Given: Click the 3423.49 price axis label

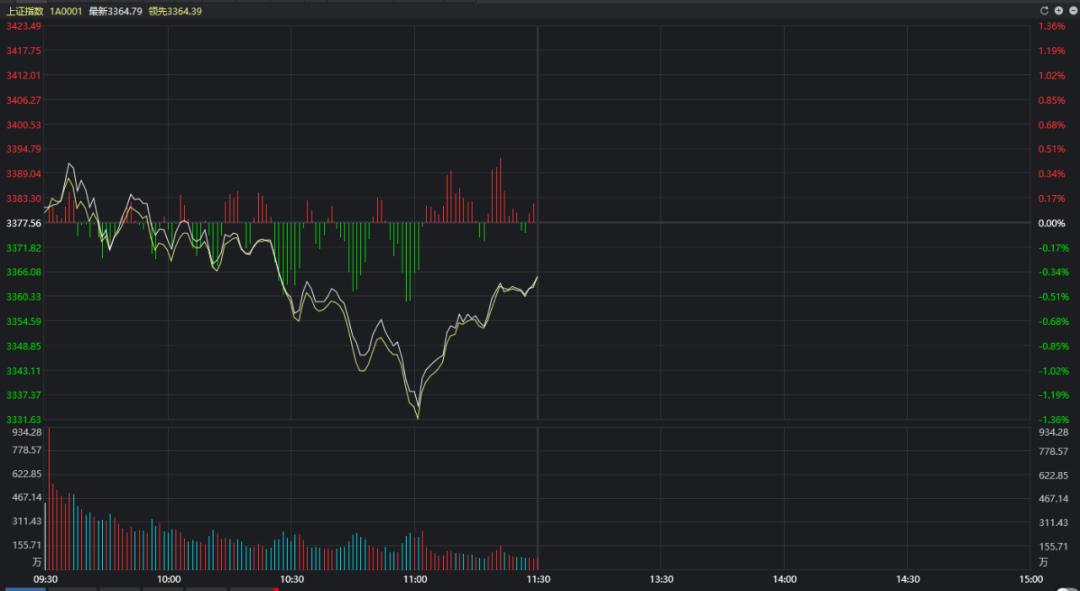Looking at the screenshot, I should click(x=23, y=26).
